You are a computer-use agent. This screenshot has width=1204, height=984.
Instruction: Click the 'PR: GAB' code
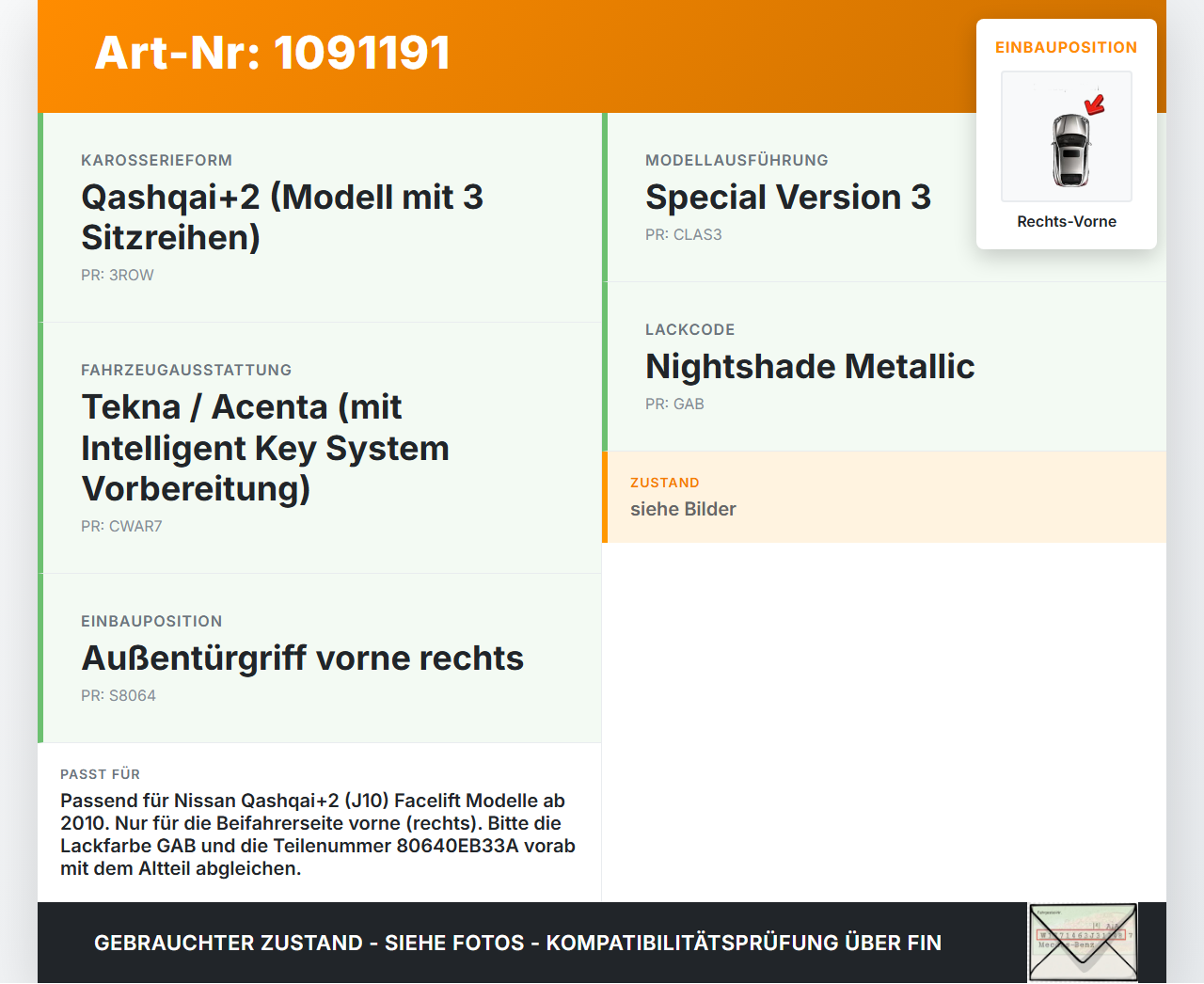click(x=674, y=404)
